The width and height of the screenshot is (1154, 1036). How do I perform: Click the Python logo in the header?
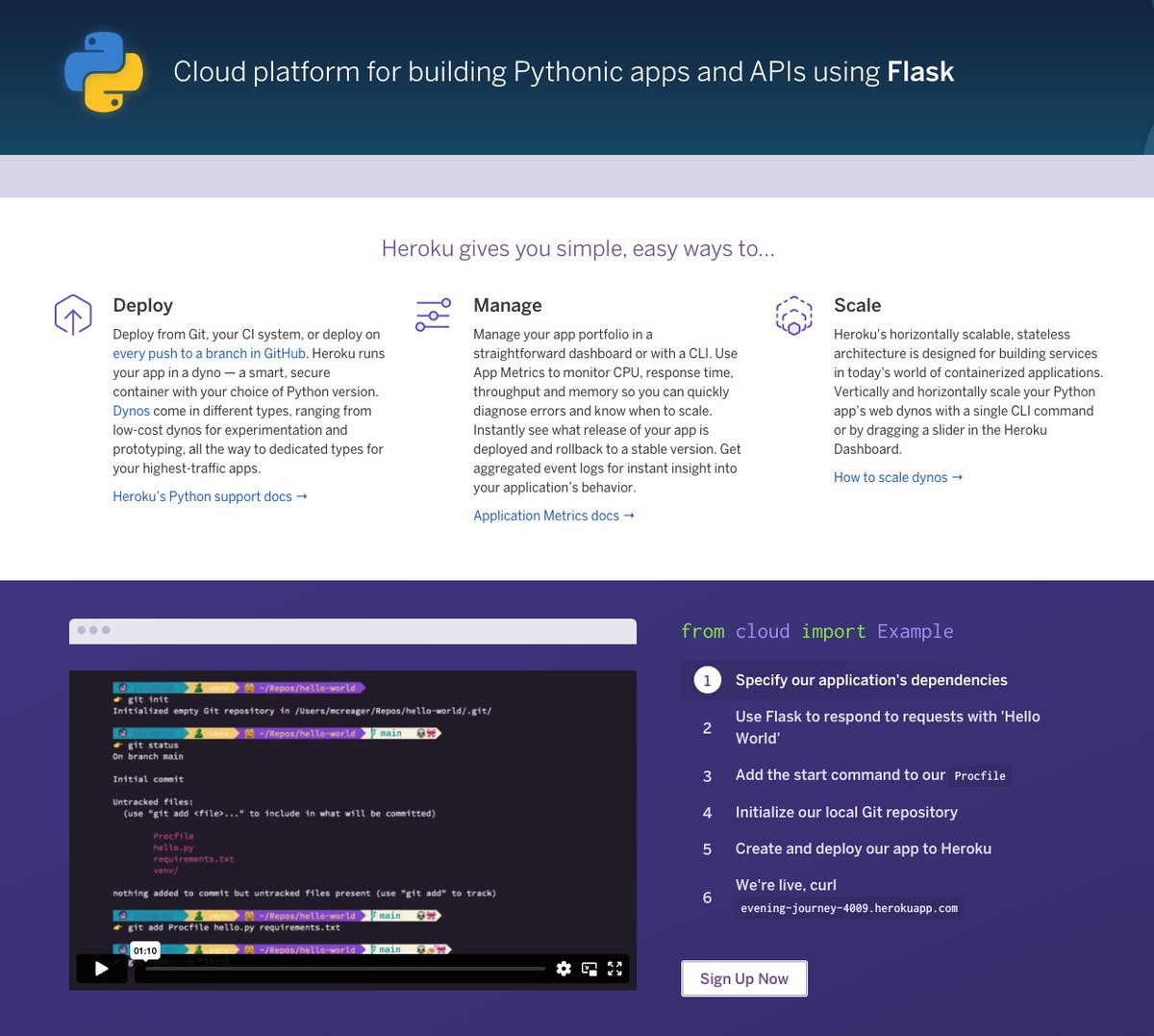coord(104,72)
